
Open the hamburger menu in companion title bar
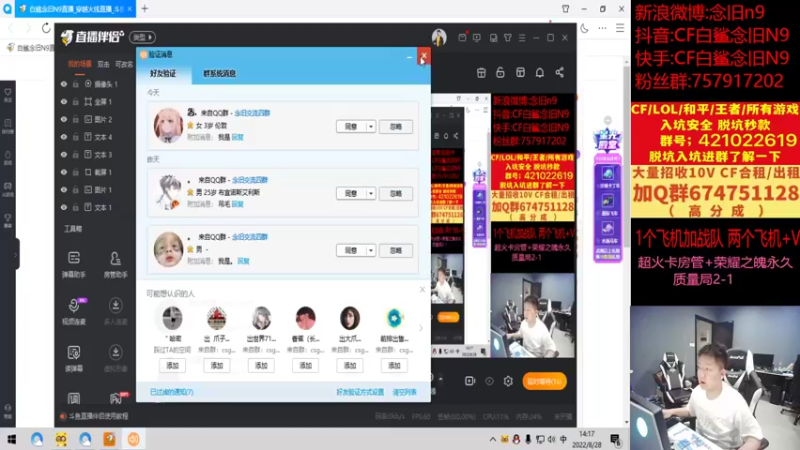522,38
